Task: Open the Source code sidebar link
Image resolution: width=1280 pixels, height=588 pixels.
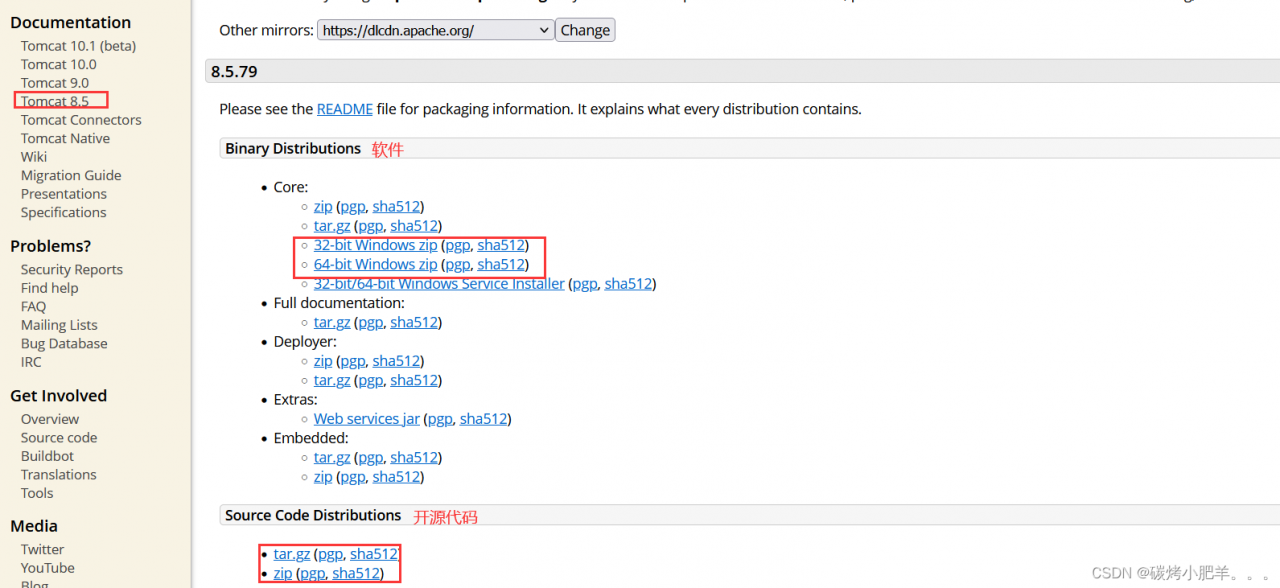Action: pyautogui.click(x=59, y=438)
